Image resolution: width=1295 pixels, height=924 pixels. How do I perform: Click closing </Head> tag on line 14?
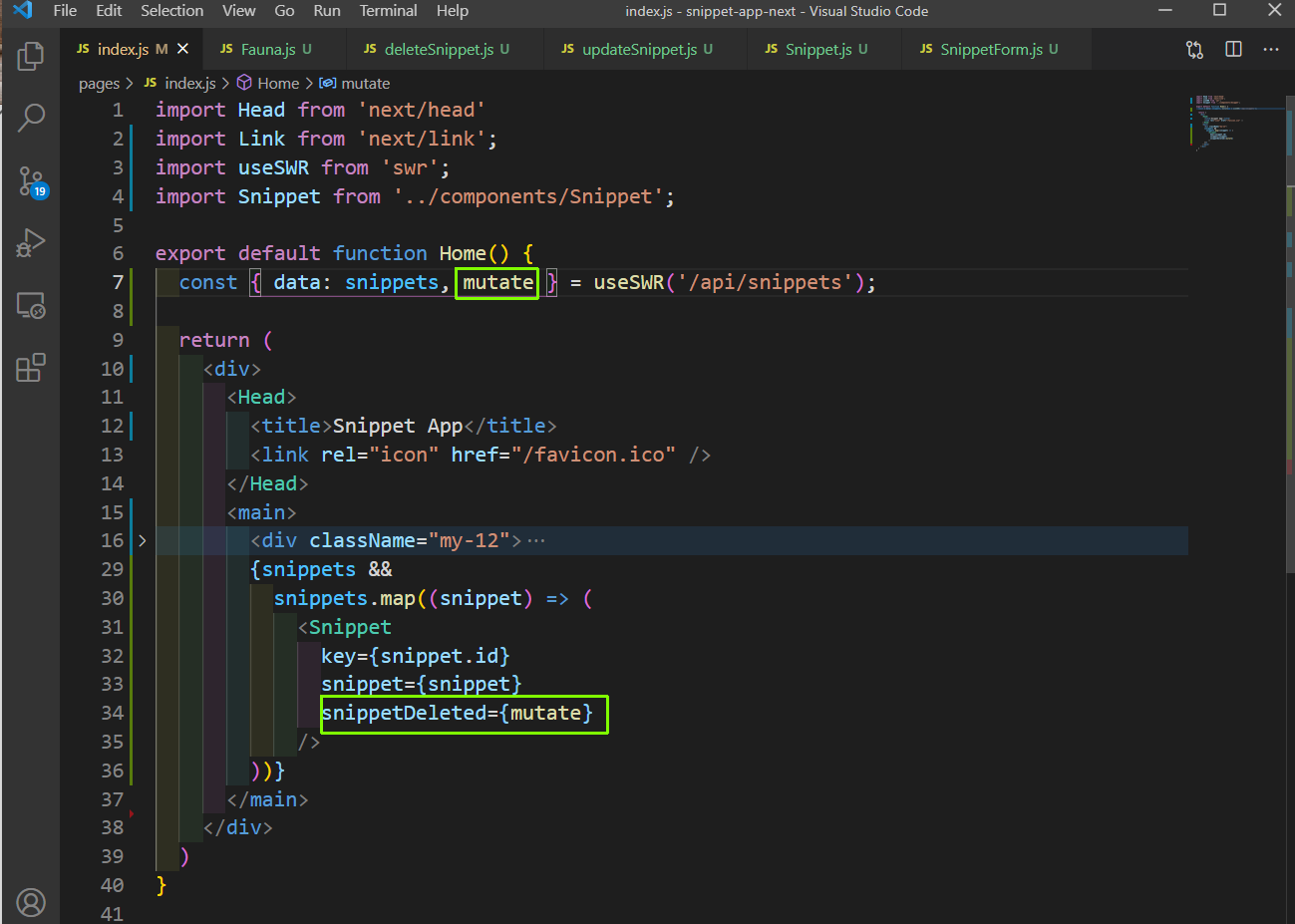(267, 483)
